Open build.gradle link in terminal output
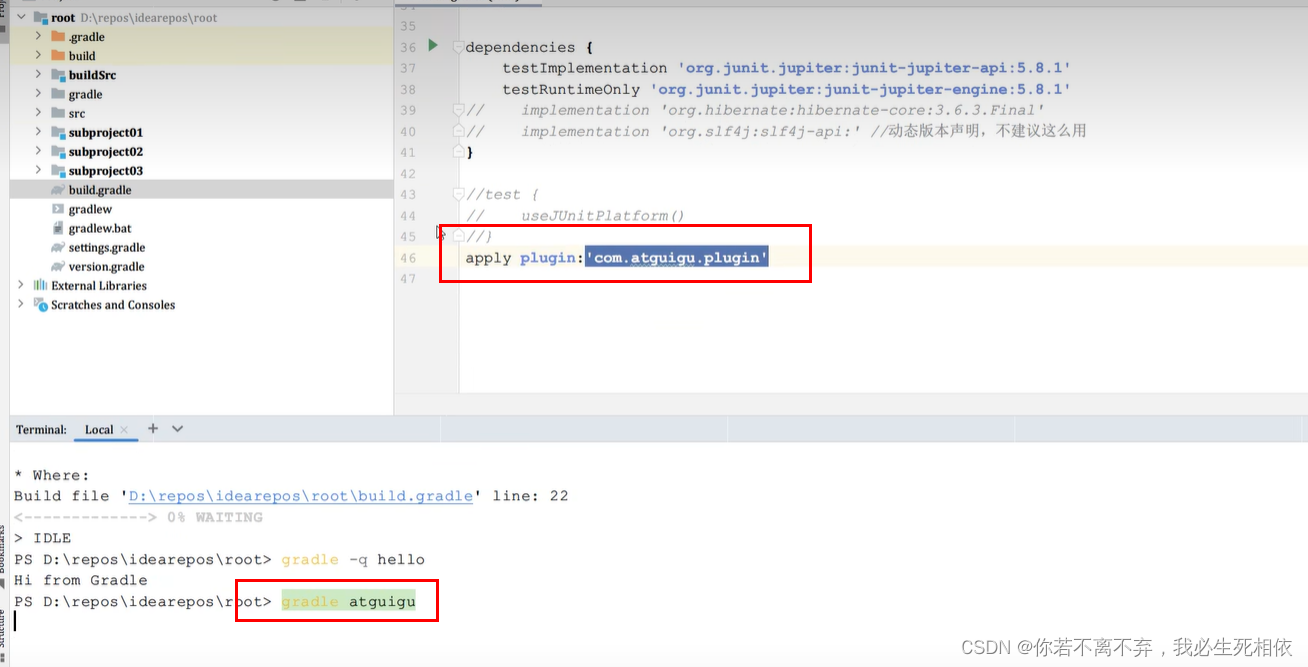The height and width of the screenshot is (667, 1308). (x=301, y=496)
